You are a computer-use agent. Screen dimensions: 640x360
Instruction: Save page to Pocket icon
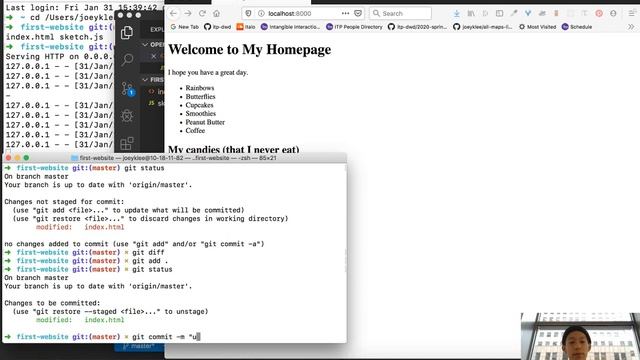point(358,13)
